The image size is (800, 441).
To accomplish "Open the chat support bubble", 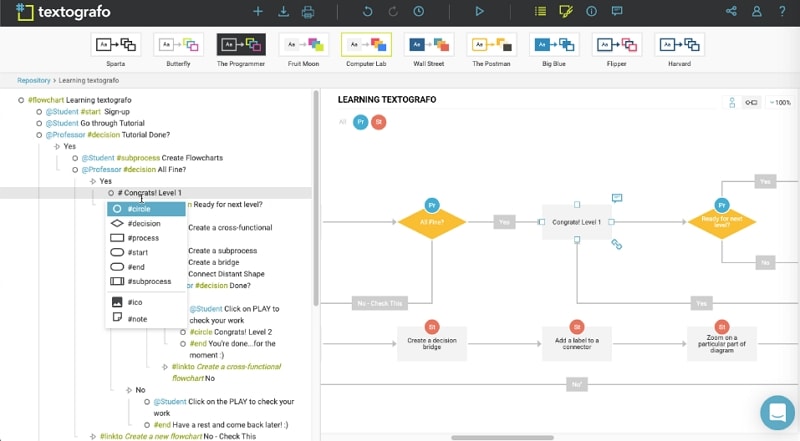I will click(x=778, y=413).
